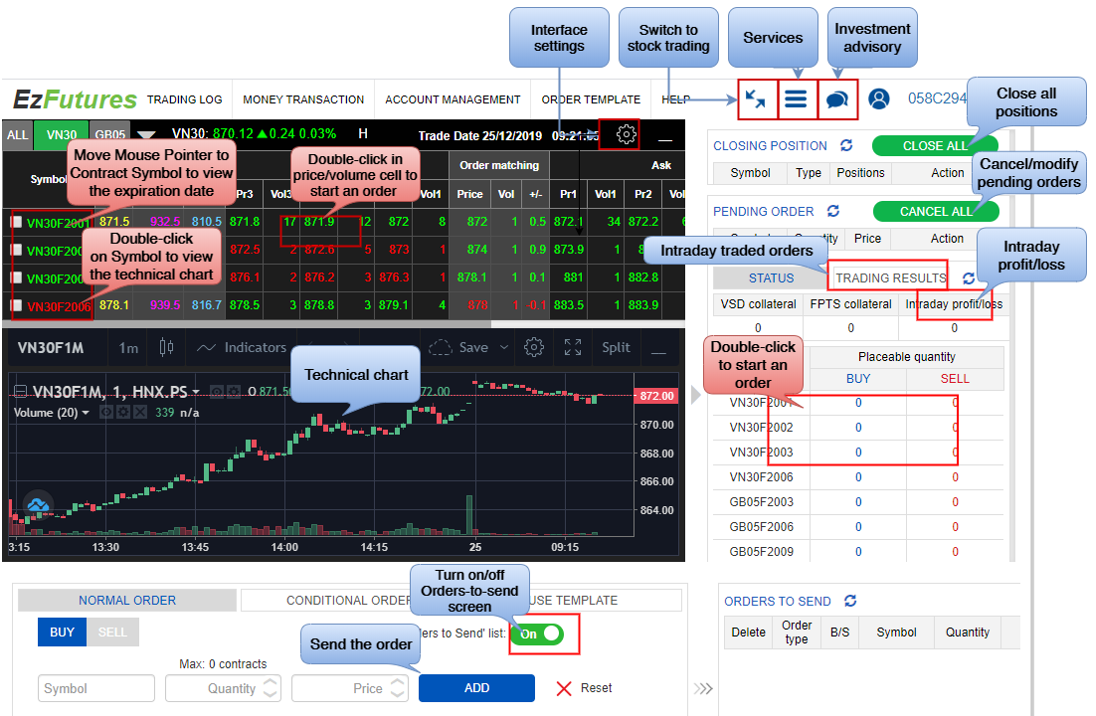The image size is (1096, 716).
Task: Click the arrow between chart and placeable quantity
Action: (x=695, y=395)
